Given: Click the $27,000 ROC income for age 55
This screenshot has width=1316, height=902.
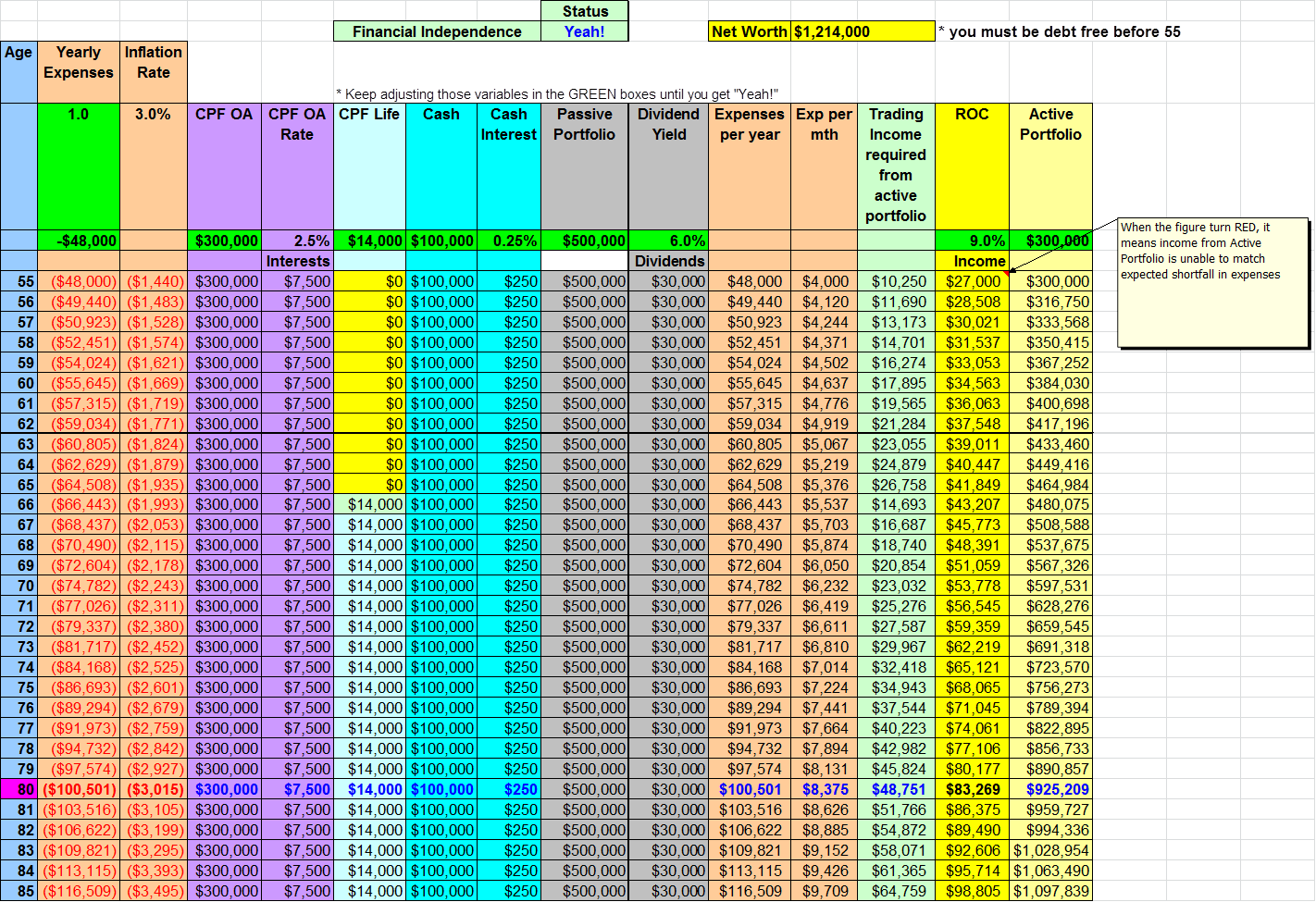Looking at the screenshot, I should pos(972,281).
